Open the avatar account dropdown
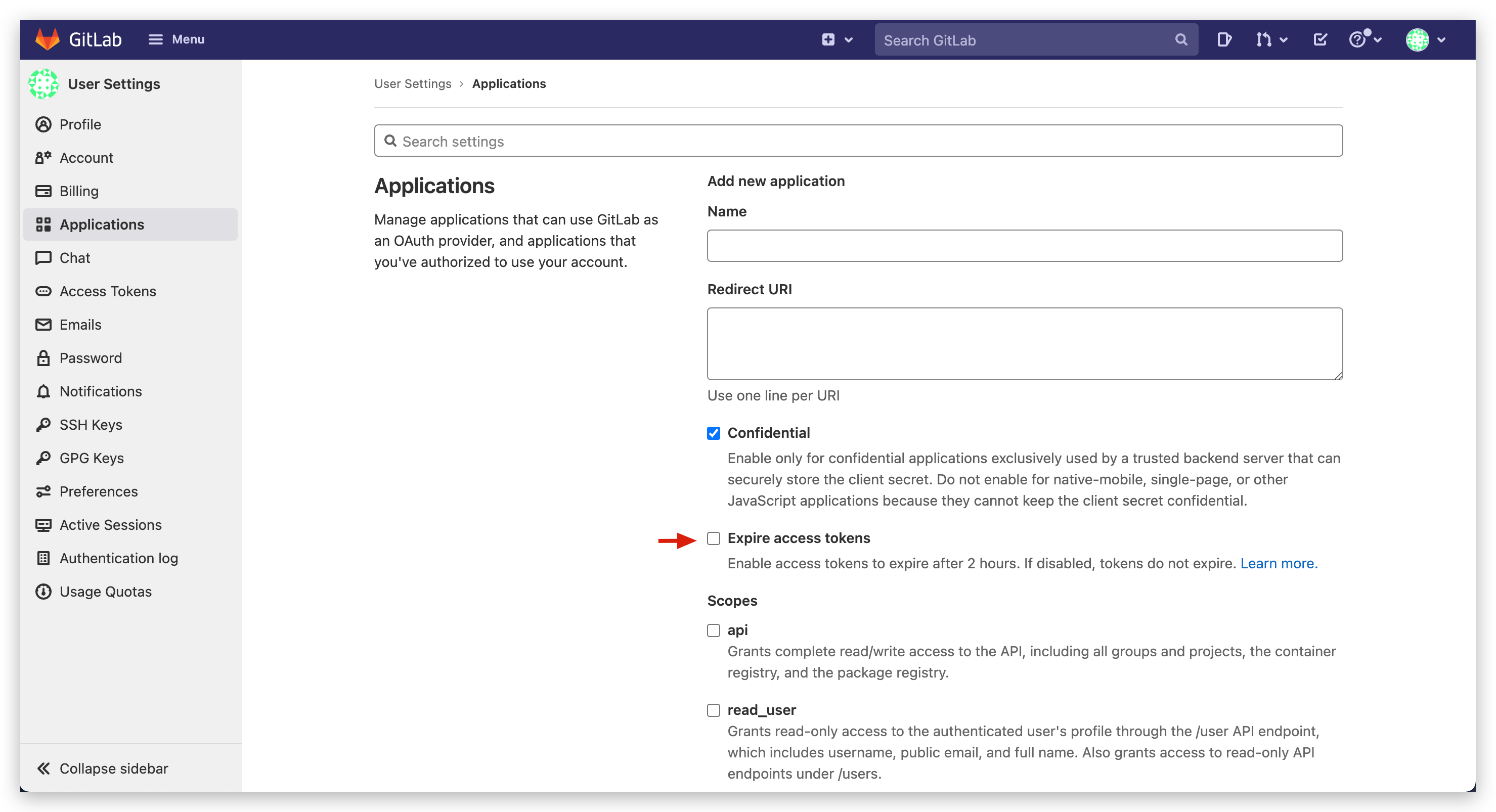Viewport: 1496px width, 812px height. [x=1426, y=39]
